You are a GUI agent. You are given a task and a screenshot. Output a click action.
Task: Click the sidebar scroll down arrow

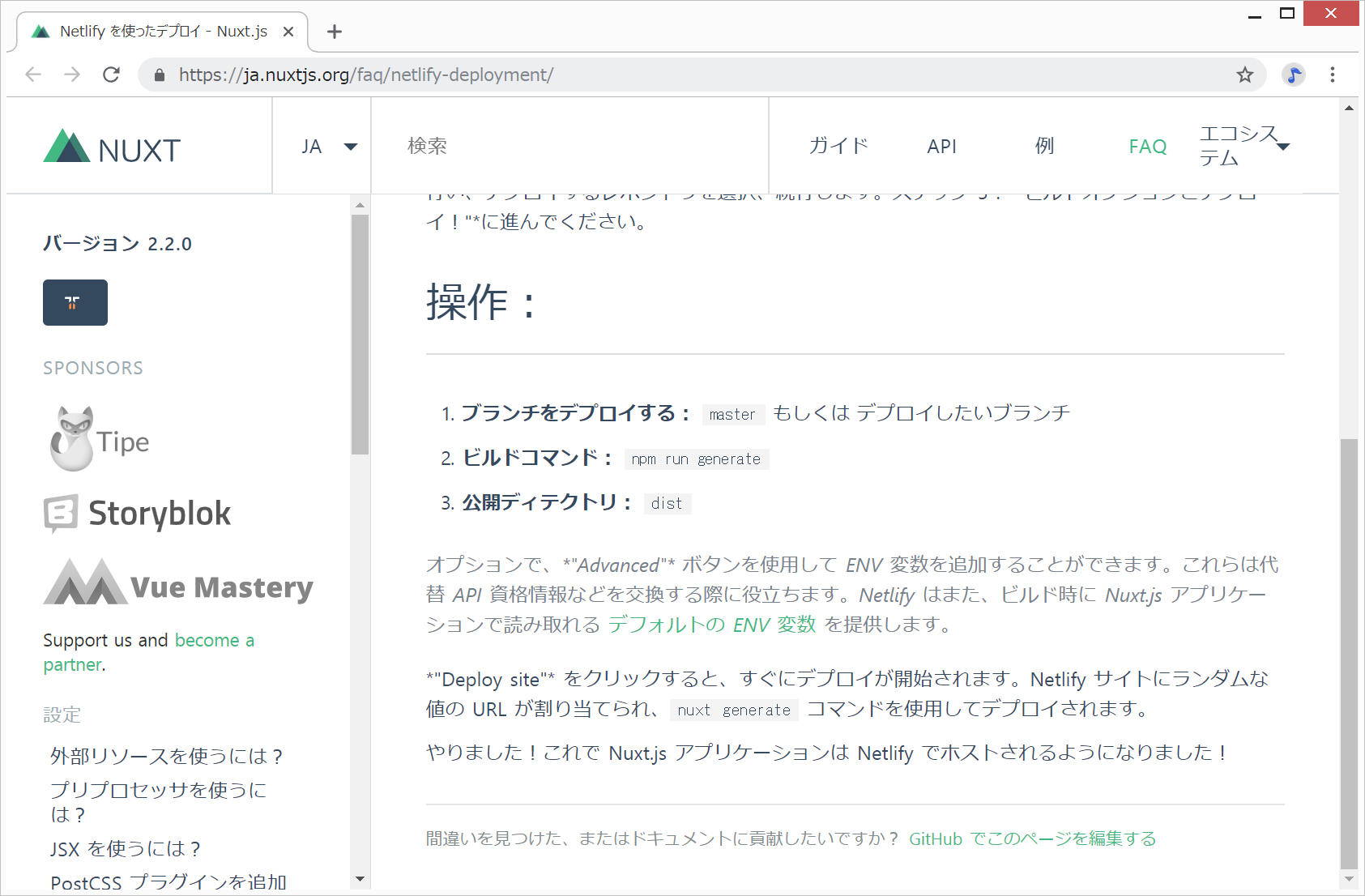(x=360, y=879)
